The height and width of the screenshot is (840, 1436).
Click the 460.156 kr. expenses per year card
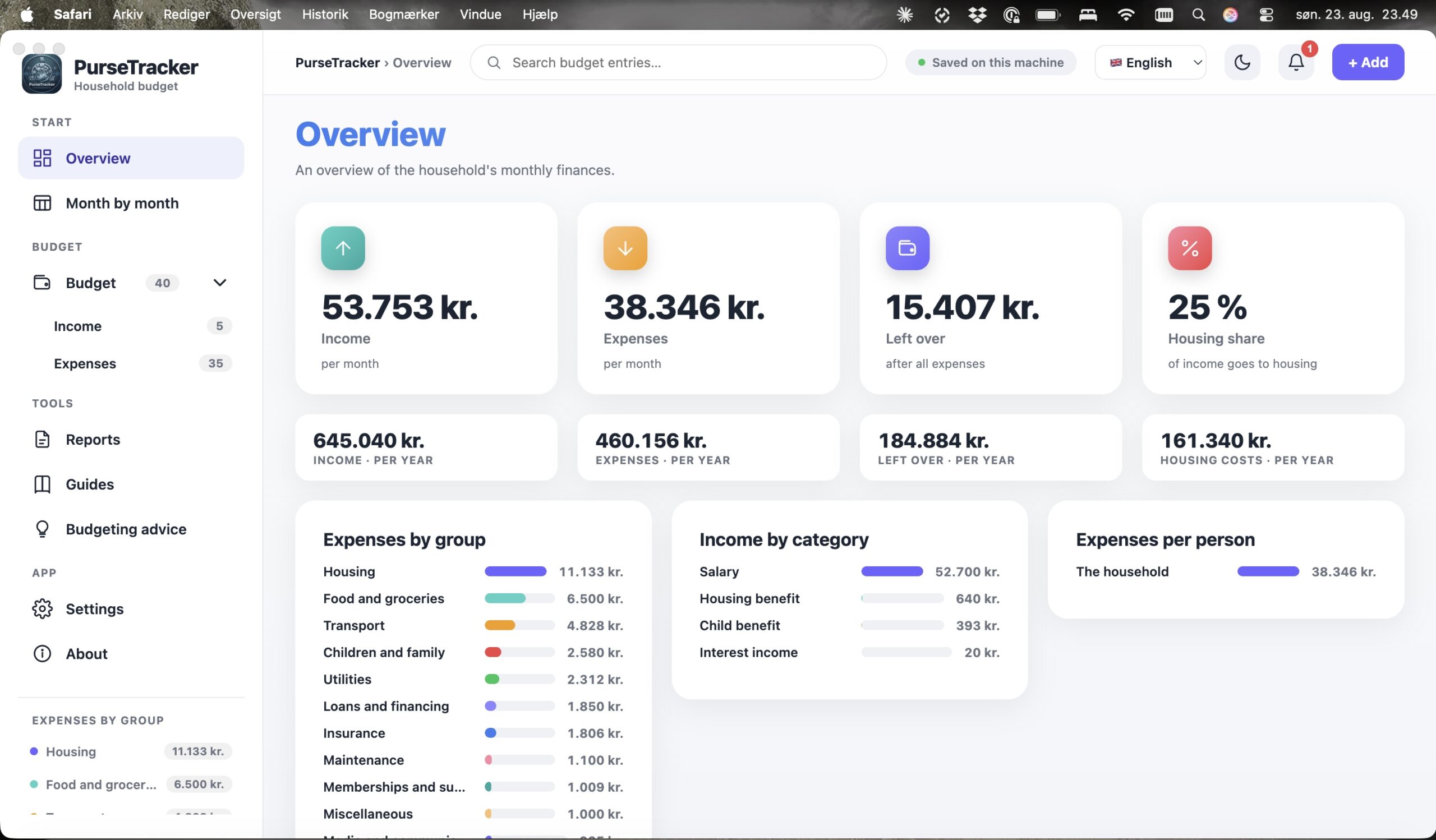(708, 447)
